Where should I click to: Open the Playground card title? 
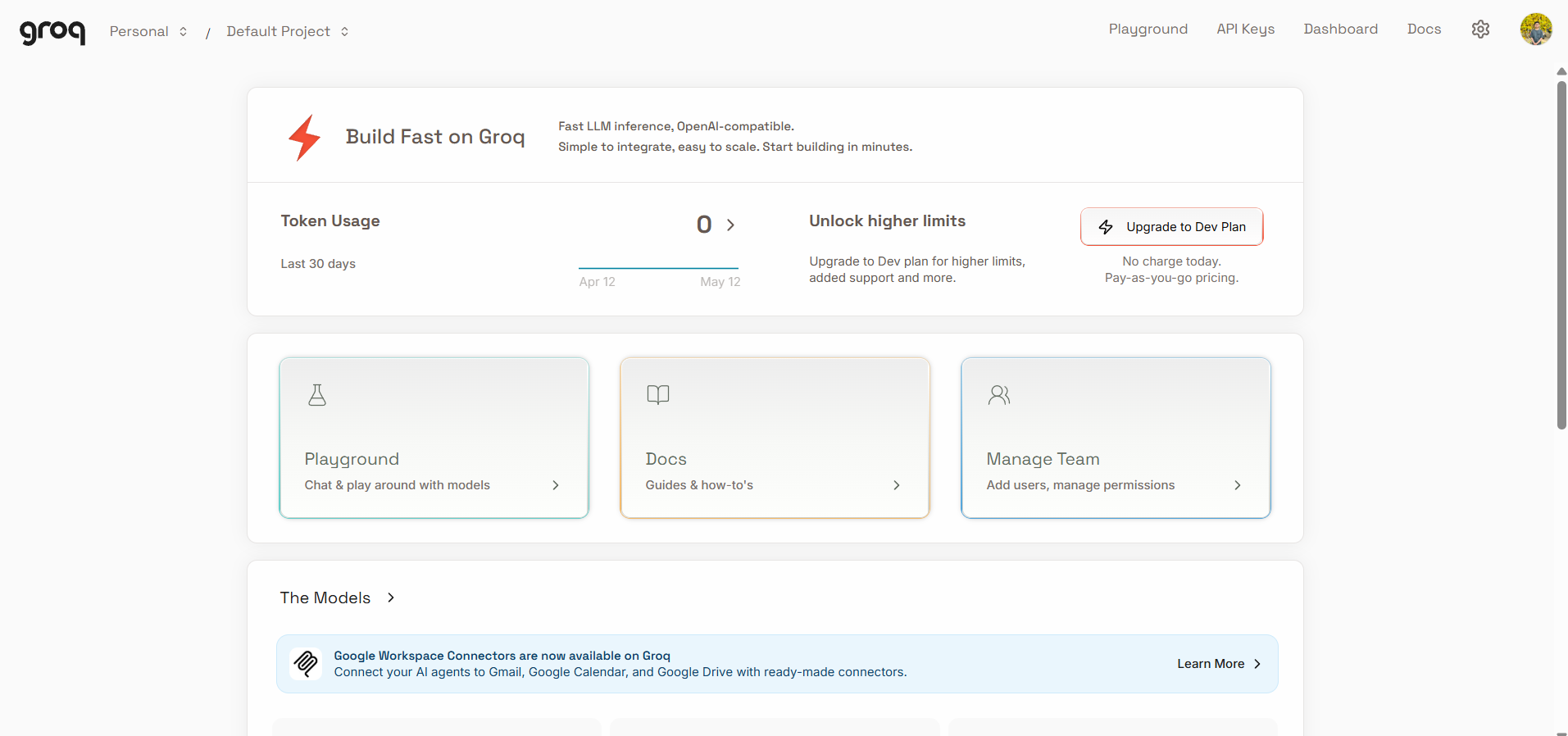coord(352,459)
